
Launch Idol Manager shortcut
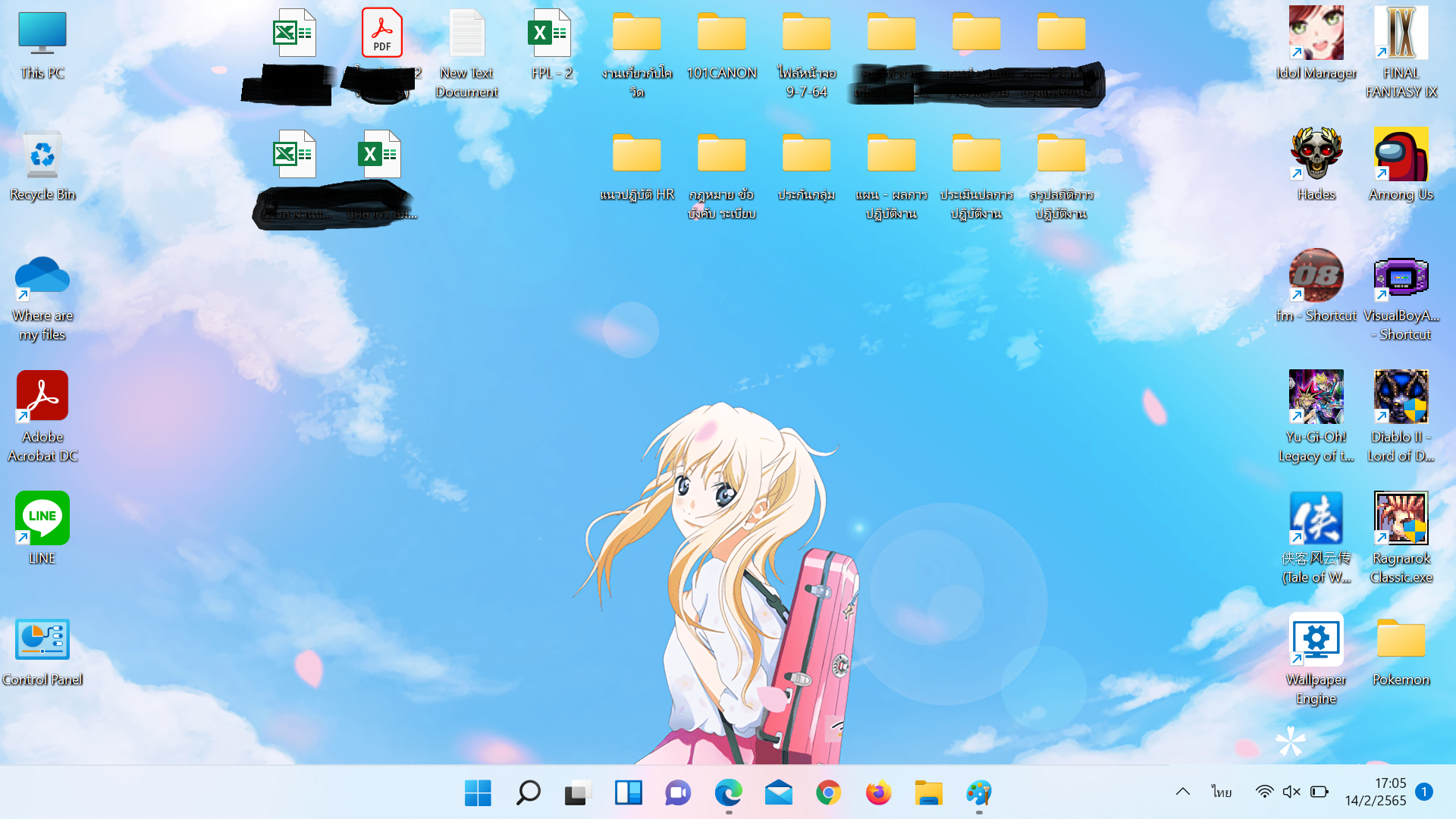[x=1316, y=44]
